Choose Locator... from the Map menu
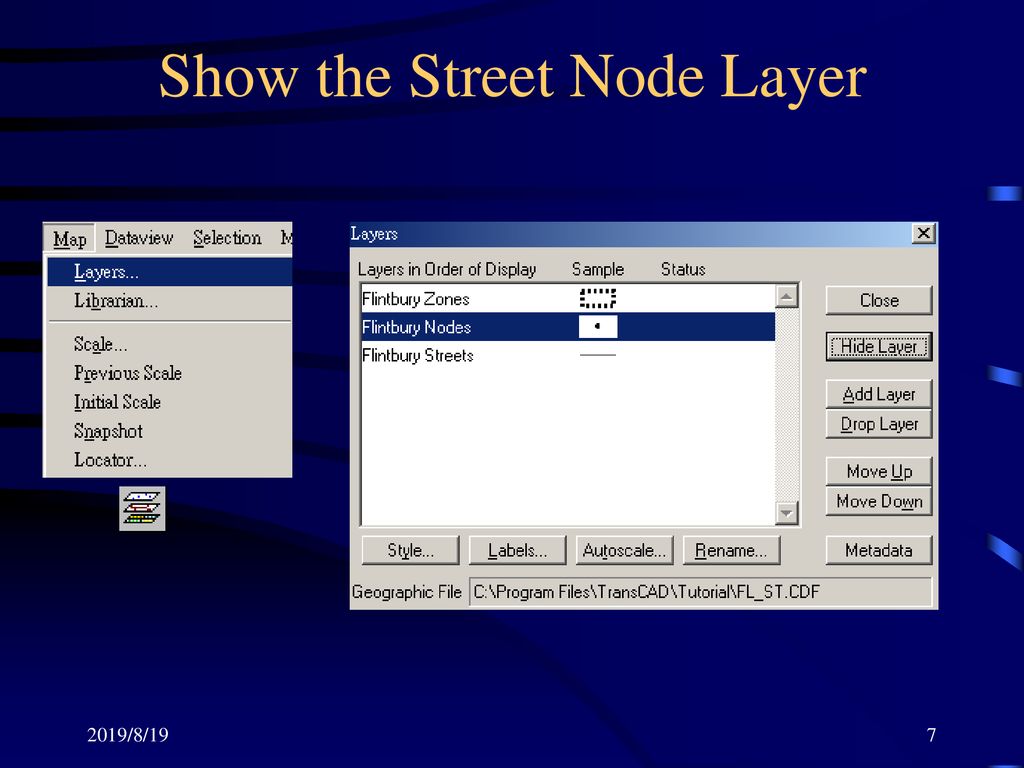This screenshot has height=768, width=1024. [170, 460]
